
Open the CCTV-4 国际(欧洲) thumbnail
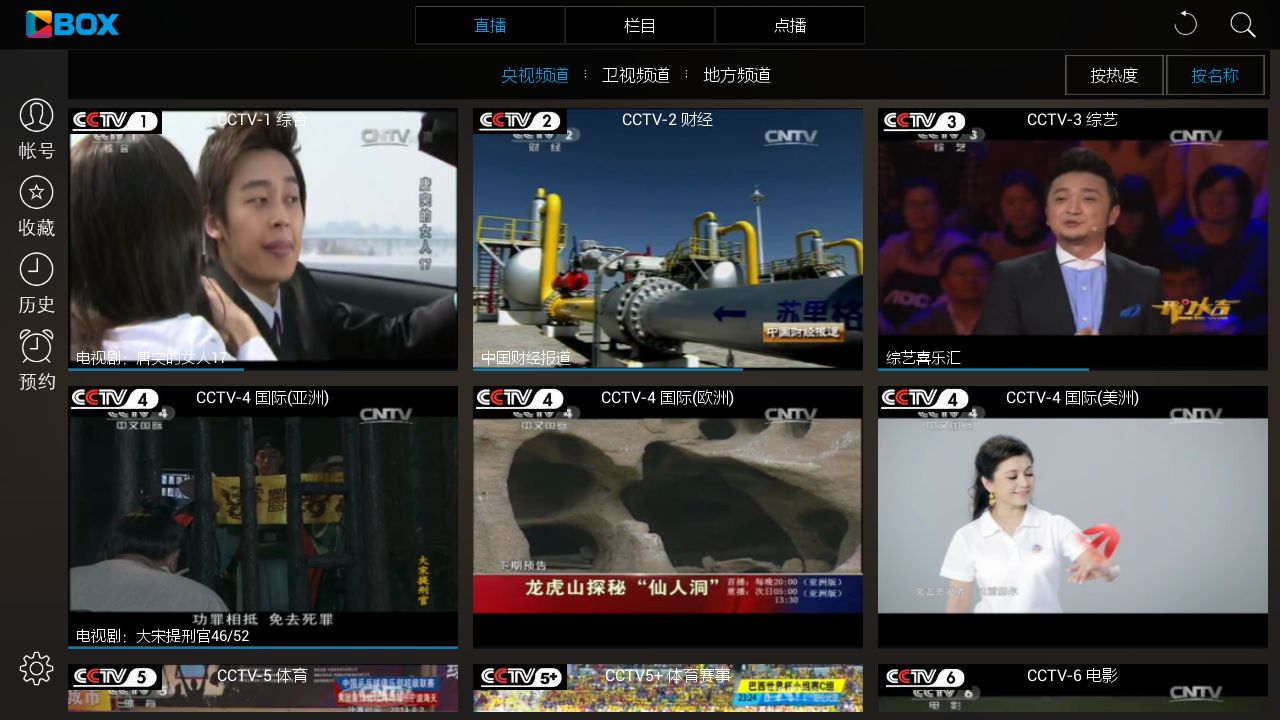[x=667, y=516]
